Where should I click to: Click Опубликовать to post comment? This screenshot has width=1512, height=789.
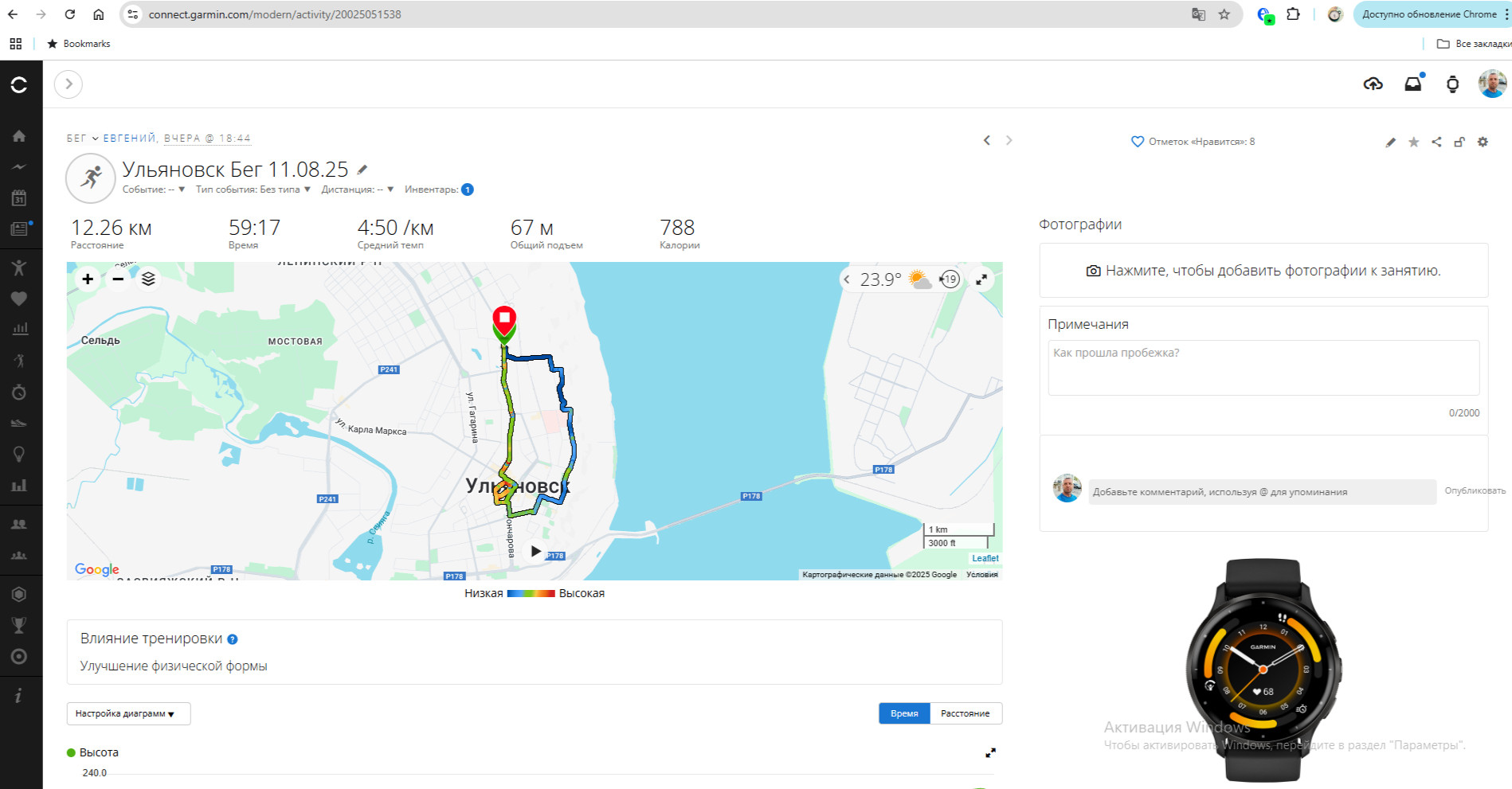[x=1475, y=491]
